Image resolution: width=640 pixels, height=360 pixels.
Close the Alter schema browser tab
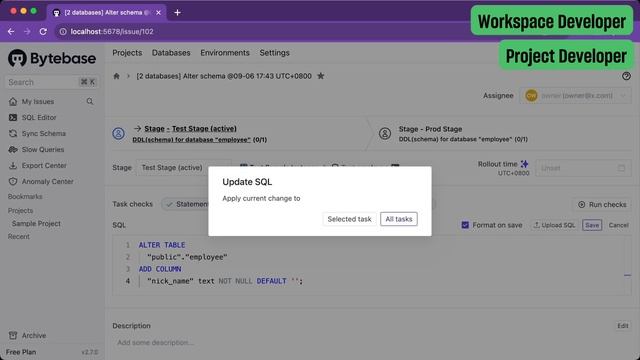click(158, 13)
